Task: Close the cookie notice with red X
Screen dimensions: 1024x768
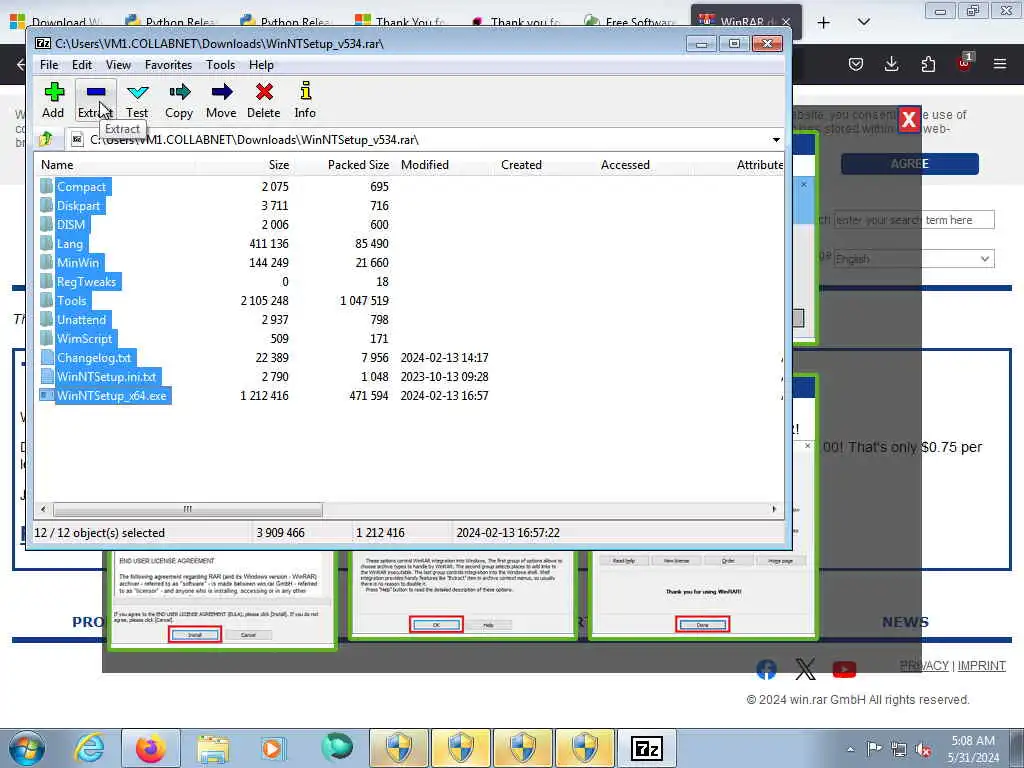Action: point(908,120)
